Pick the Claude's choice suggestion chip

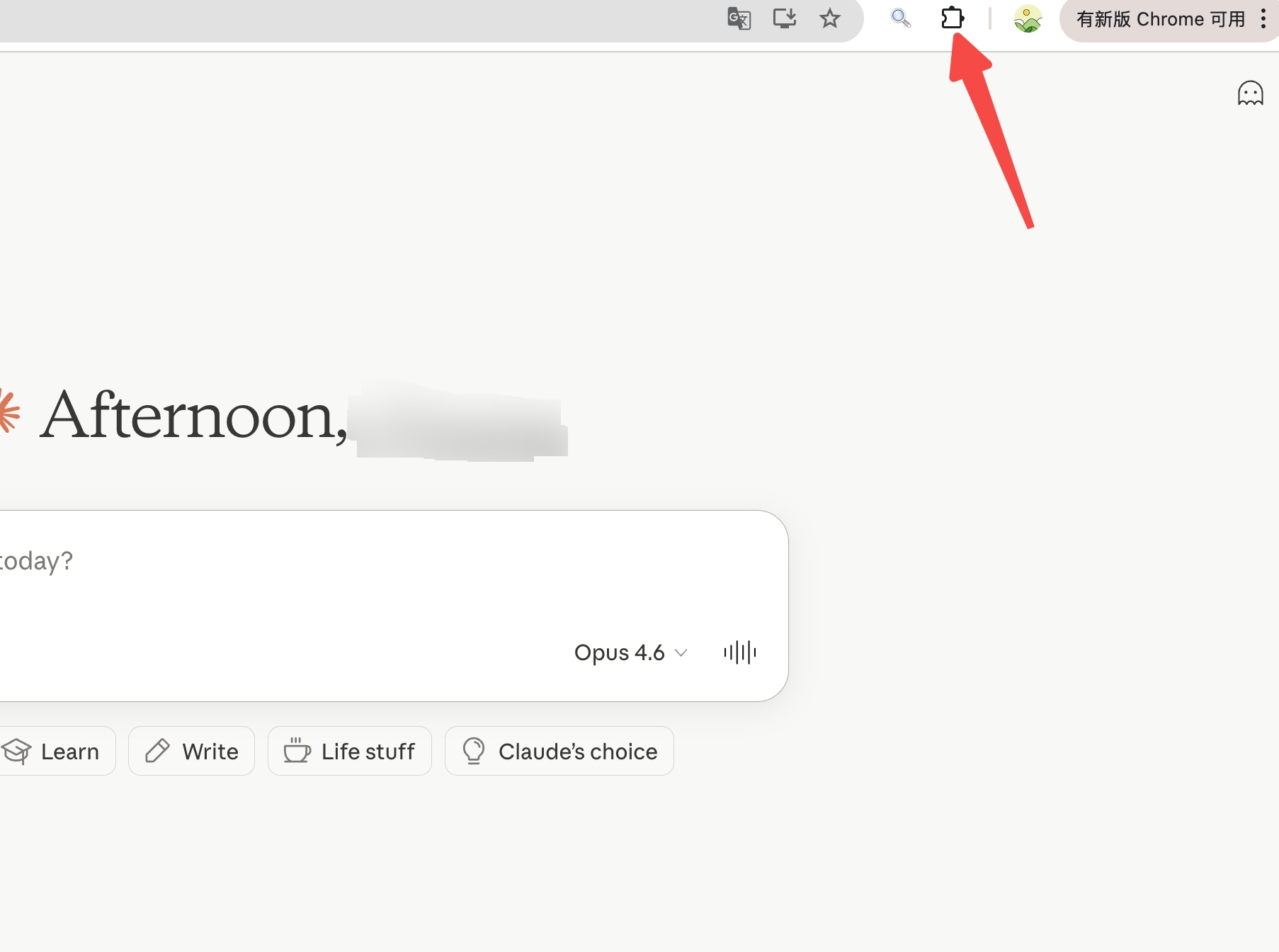[x=559, y=751]
